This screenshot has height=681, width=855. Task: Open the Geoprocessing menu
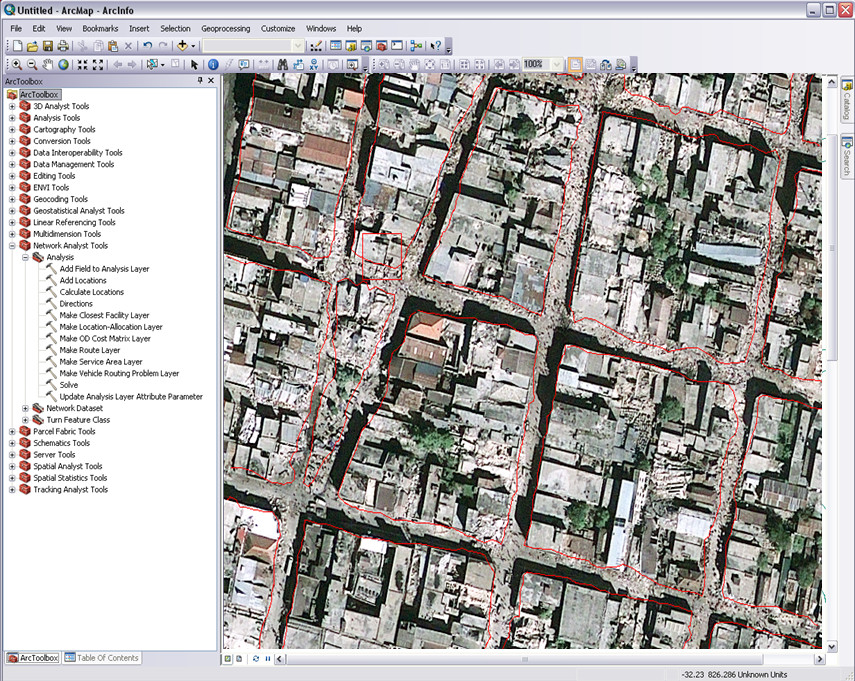pos(226,29)
